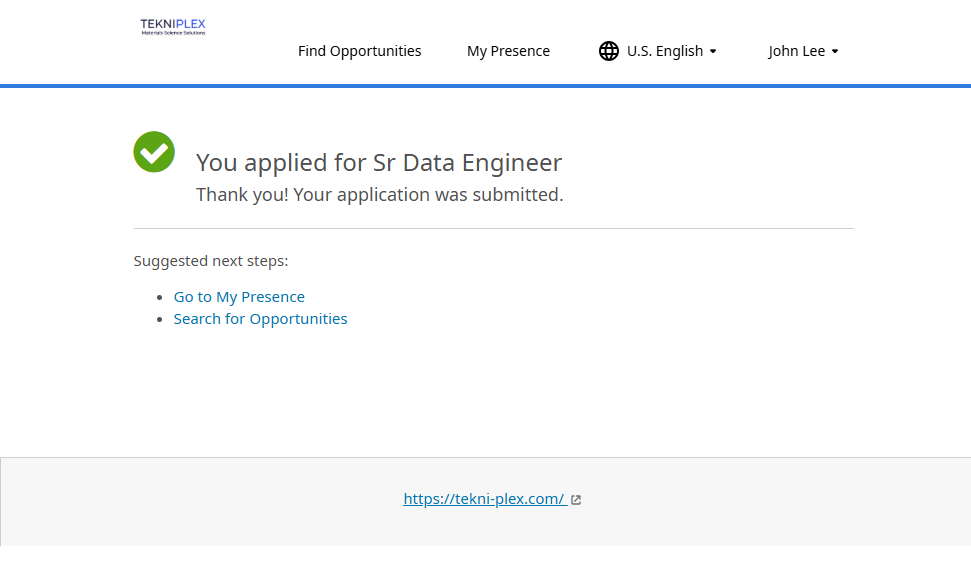Click the 'Suggested next steps' label
This screenshot has width=971, height=568.
coord(211,261)
